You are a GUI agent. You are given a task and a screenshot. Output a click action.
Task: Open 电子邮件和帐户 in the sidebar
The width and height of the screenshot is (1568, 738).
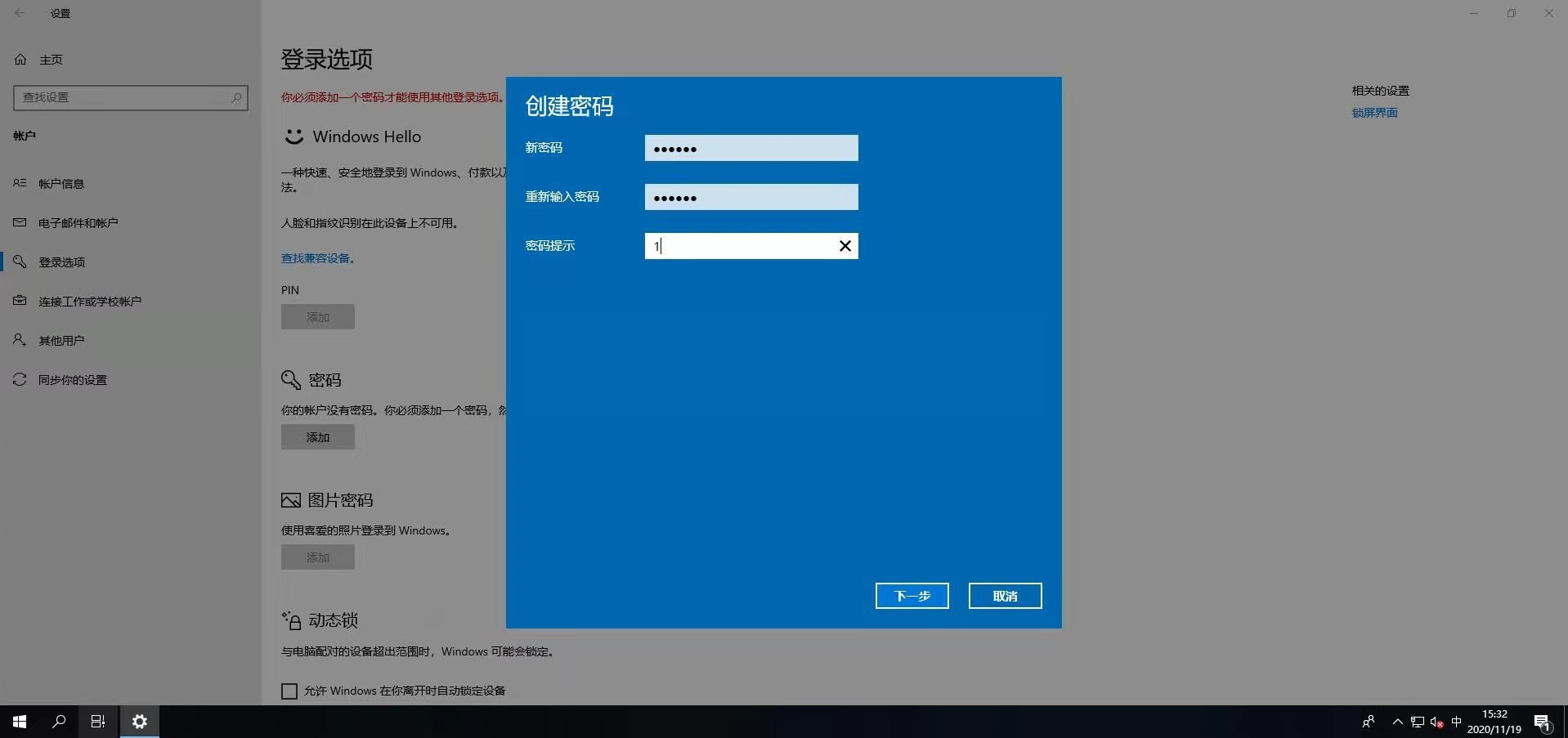tap(78, 223)
